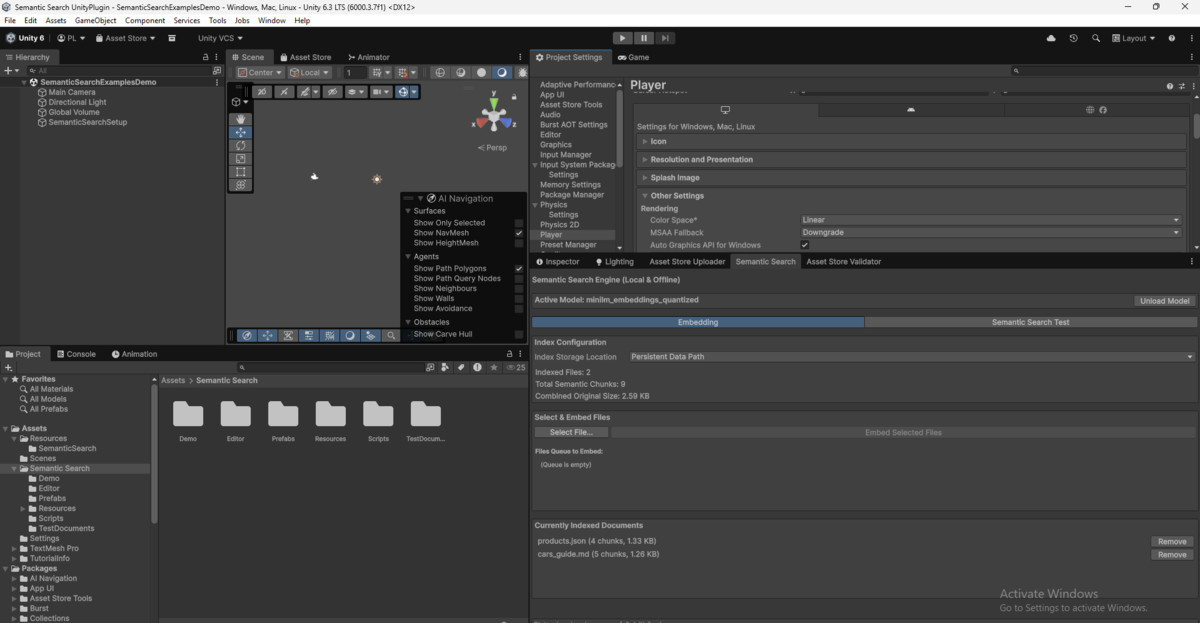This screenshot has width=1200, height=623.
Task: Toggle Auto Graphics API for Windows checkbox
Action: pos(804,245)
